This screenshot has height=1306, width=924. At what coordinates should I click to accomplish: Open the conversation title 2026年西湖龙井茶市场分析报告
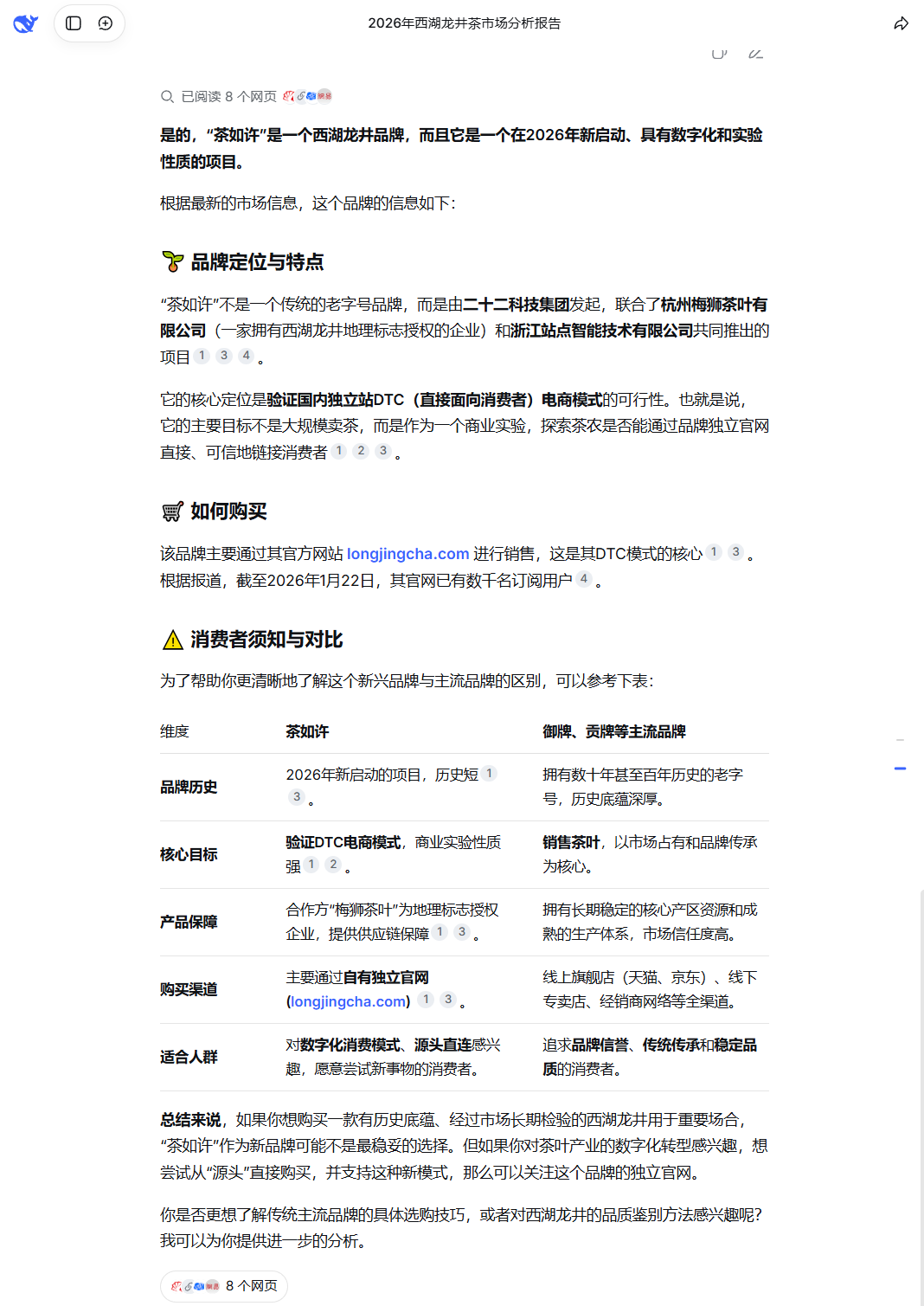[x=465, y=23]
